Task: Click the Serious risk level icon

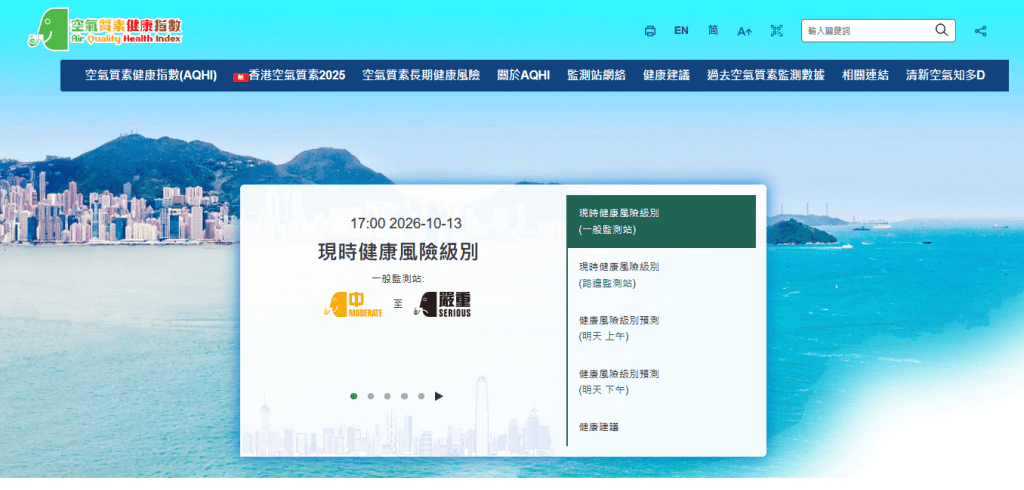Action: pos(441,304)
